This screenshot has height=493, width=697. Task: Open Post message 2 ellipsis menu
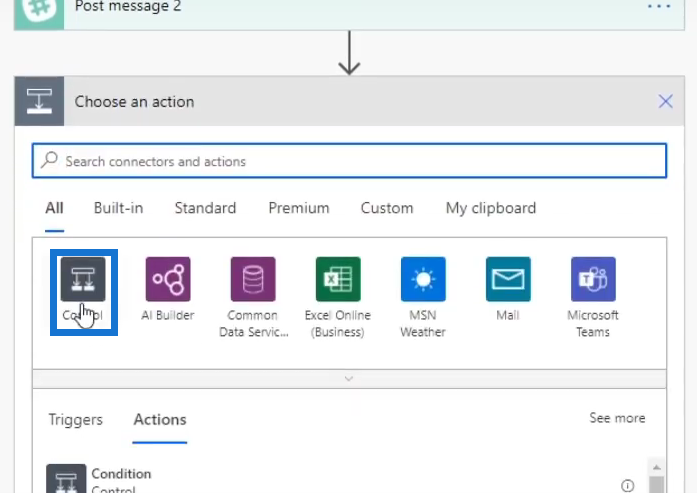click(x=659, y=7)
